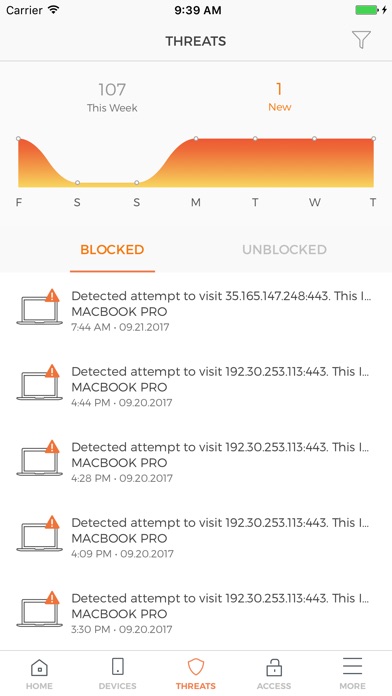Show the 1 New threats count
The image size is (392, 696).
tap(280, 96)
